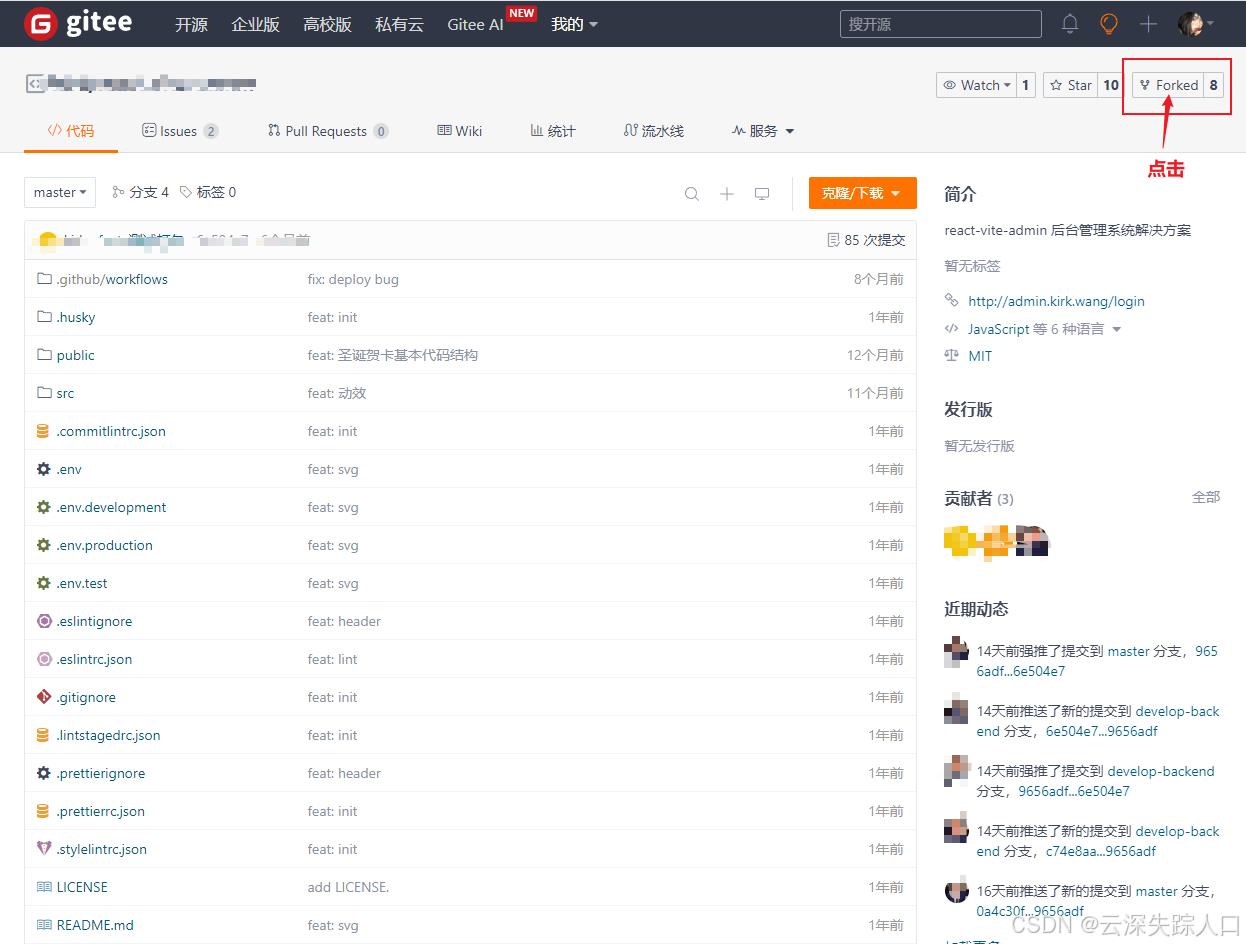Click the Forked button

pos(1169,85)
